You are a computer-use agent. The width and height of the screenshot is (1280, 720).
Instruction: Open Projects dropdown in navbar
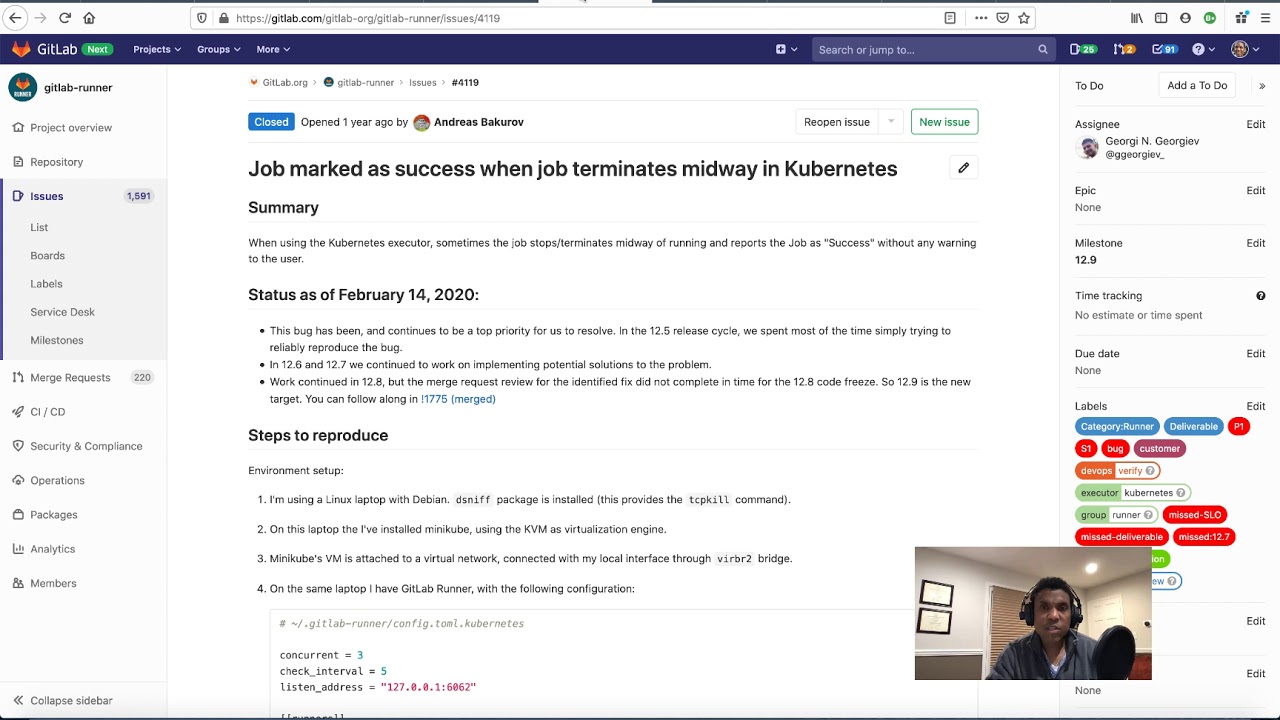click(x=157, y=49)
